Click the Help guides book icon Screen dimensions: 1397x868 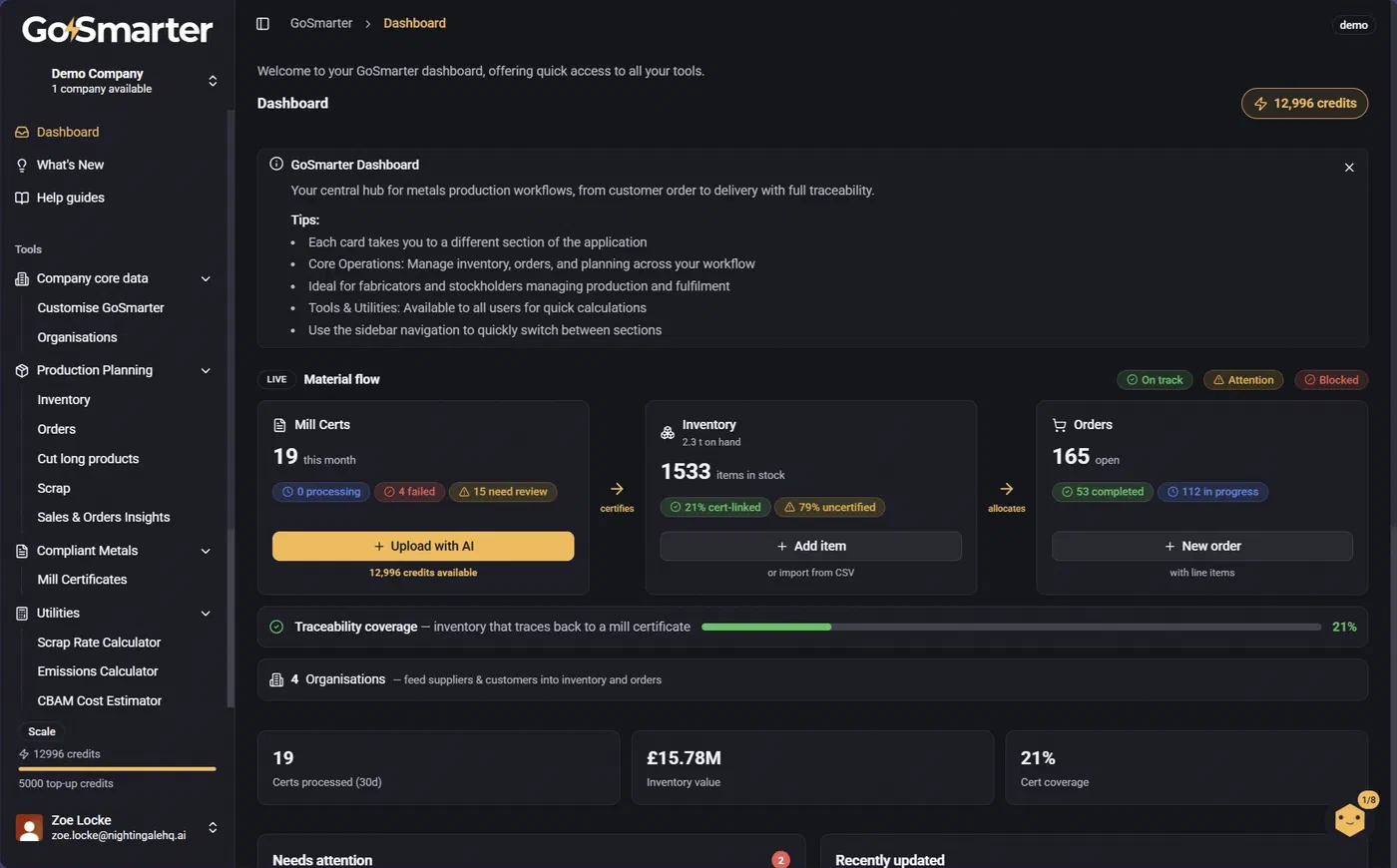click(22, 198)
